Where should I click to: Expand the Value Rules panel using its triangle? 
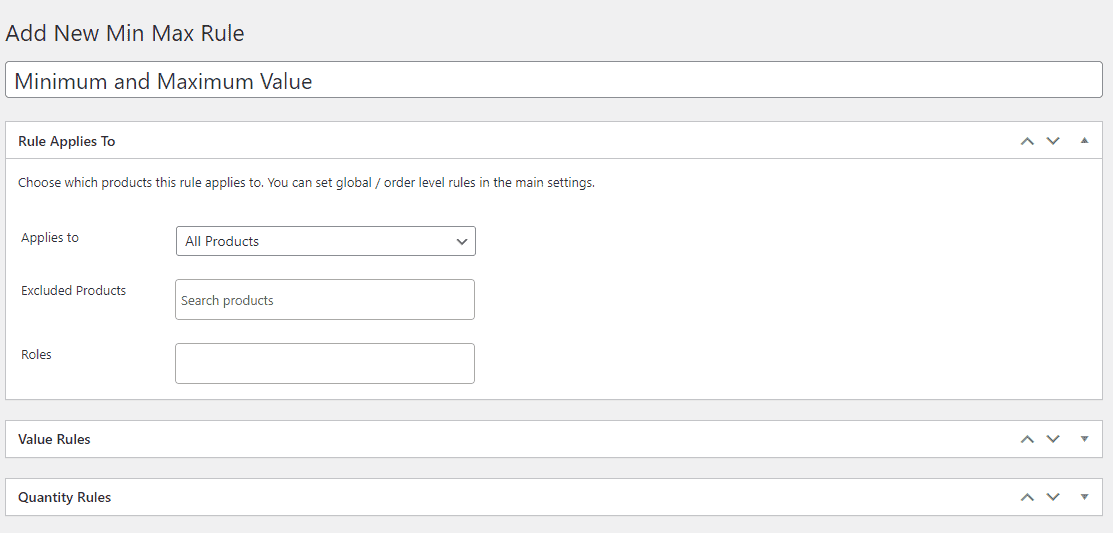click(x=1084, y=439)
